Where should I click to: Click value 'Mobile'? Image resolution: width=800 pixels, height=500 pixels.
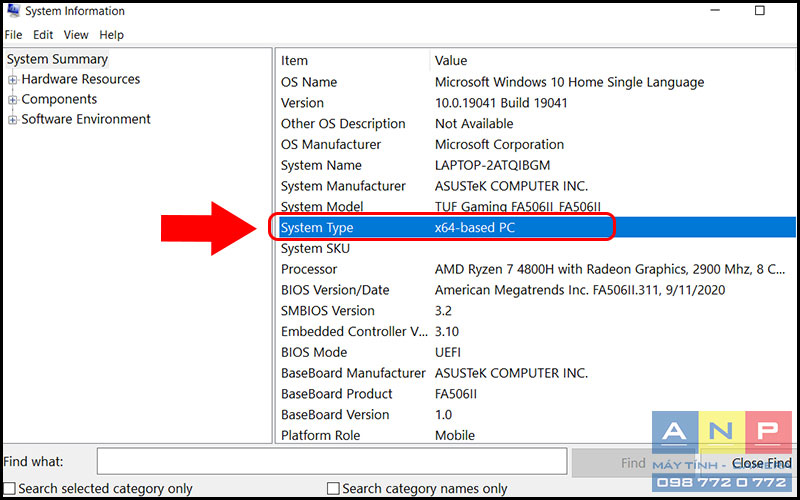[455, 436]
